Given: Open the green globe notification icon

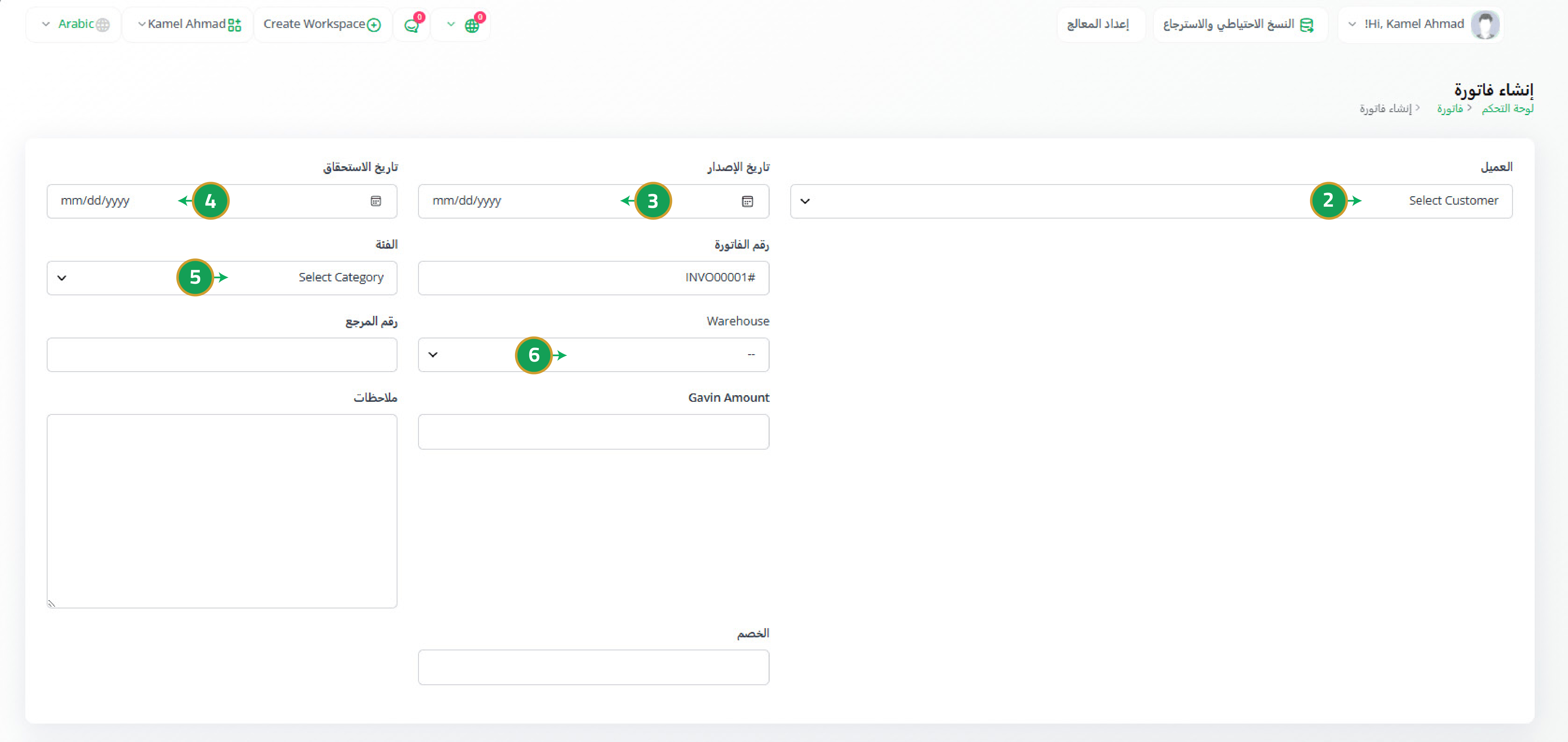Looking at the screenshot, I should click(x=472, y=26).
